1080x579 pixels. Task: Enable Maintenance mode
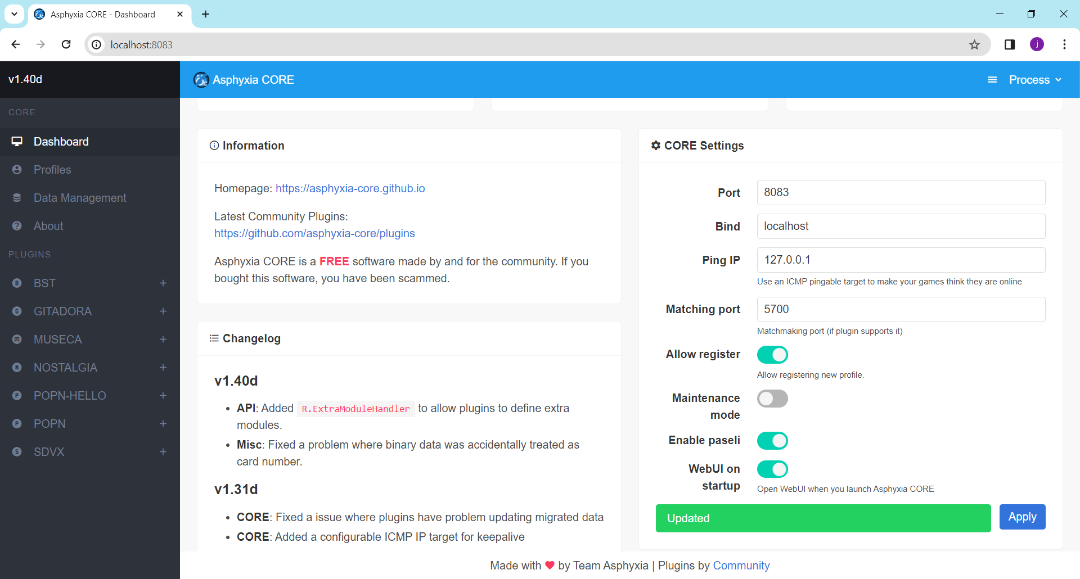772,398
